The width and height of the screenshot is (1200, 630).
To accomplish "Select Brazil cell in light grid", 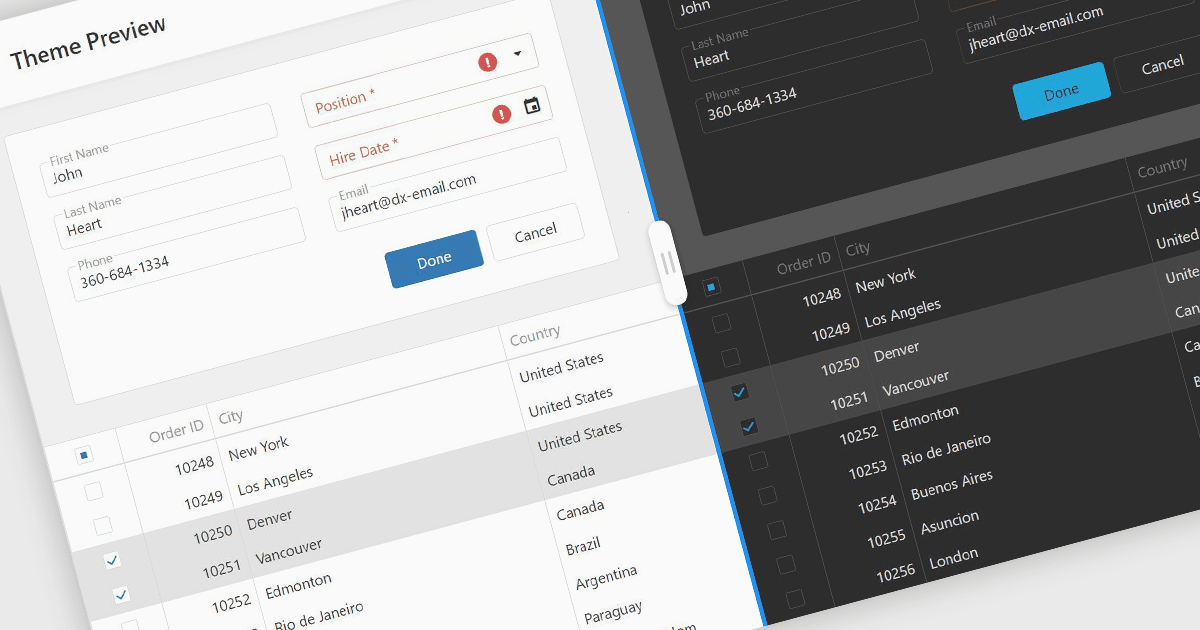I will pyautogui.click(x=583, y=547).
